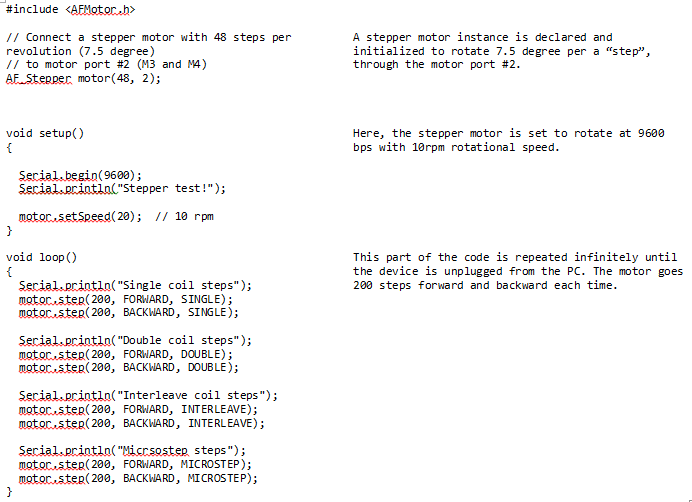Click the "Single coil steps" println line
Viewport: 692px width, 502px height.
click(135, 285)
